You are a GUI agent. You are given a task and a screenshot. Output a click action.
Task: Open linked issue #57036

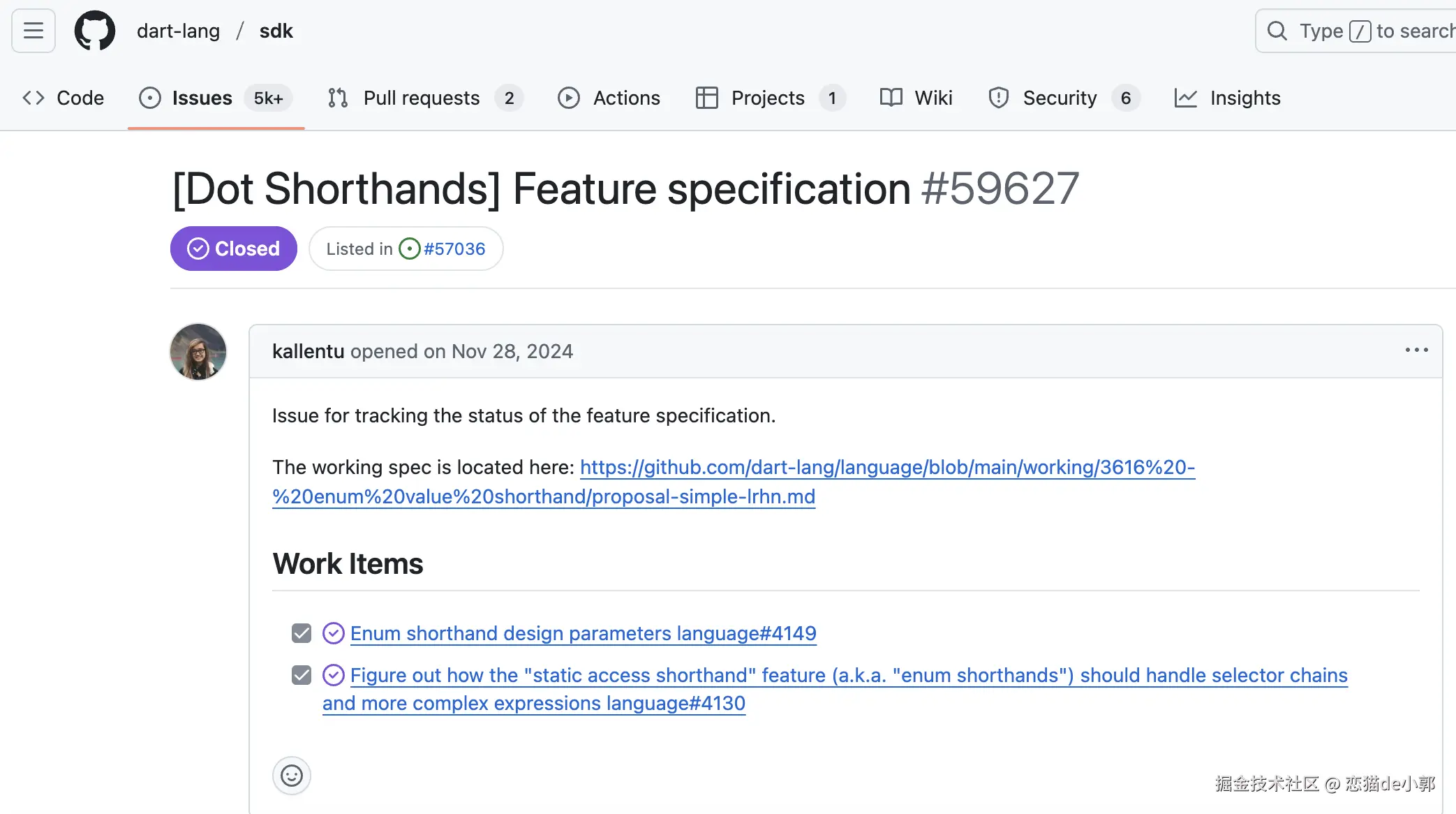pyautogui.click(x=454, y=249)
